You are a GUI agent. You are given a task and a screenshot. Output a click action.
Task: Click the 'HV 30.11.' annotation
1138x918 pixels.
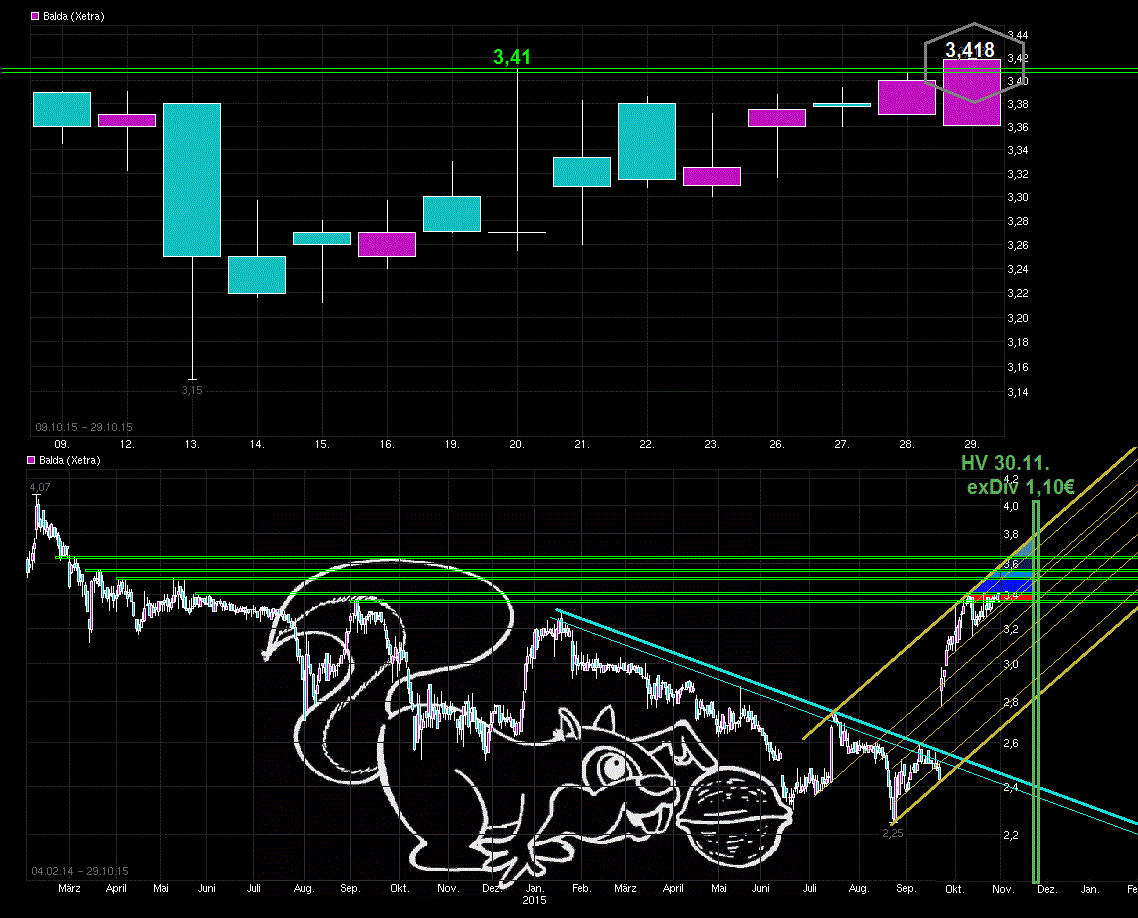[x=1005, y=463]
